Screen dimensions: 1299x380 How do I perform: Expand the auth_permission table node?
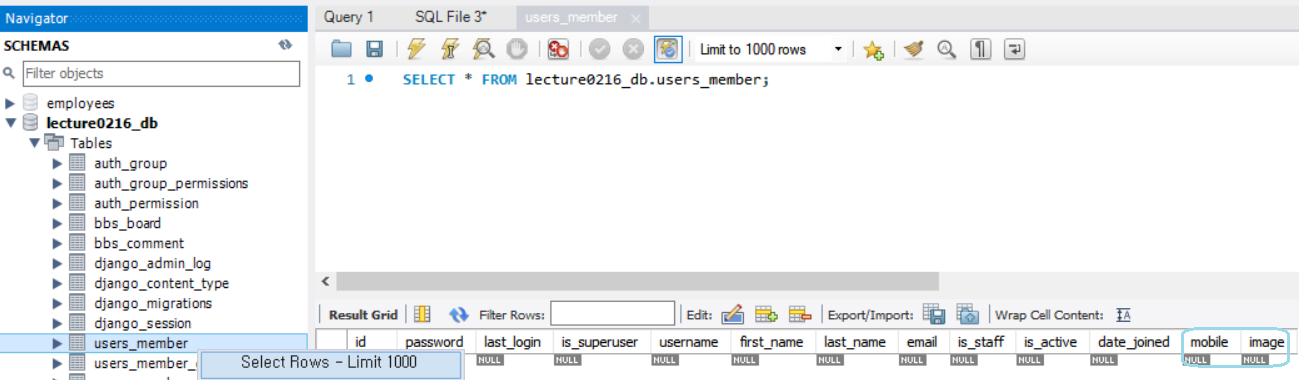58,203
